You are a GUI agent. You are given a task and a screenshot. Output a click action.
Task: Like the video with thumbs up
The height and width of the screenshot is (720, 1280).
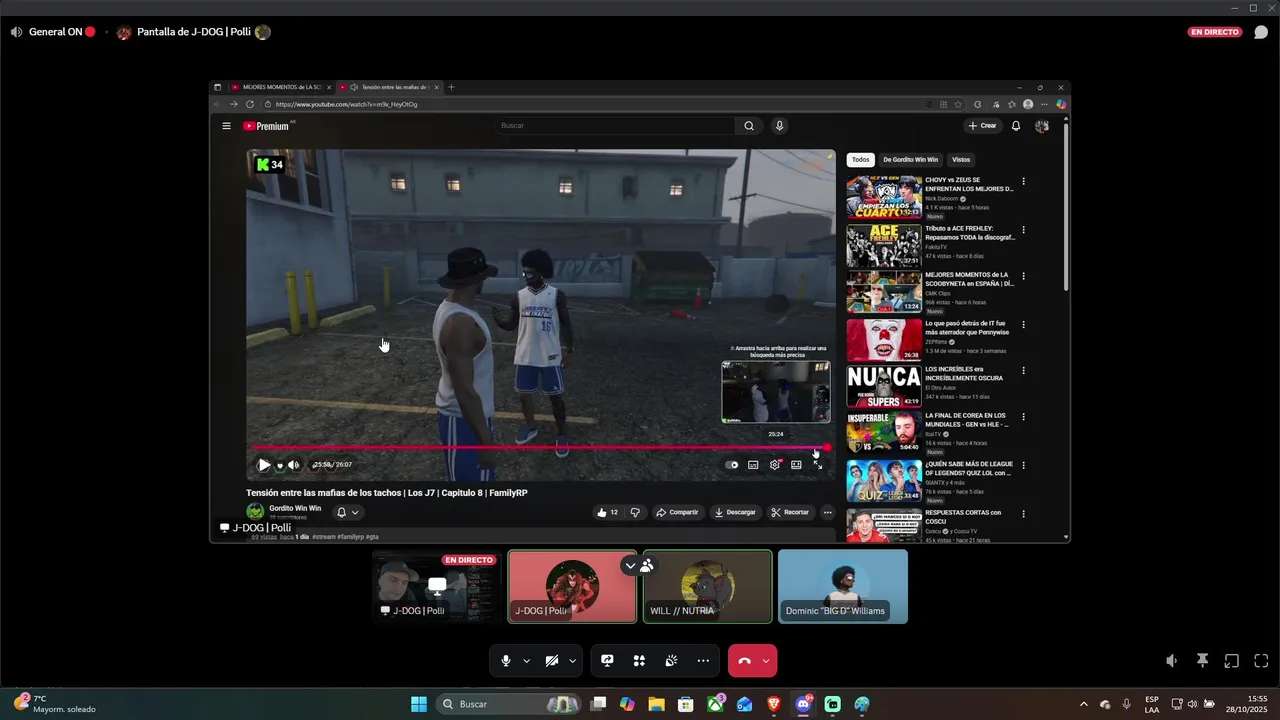click(x=608, y=512)
